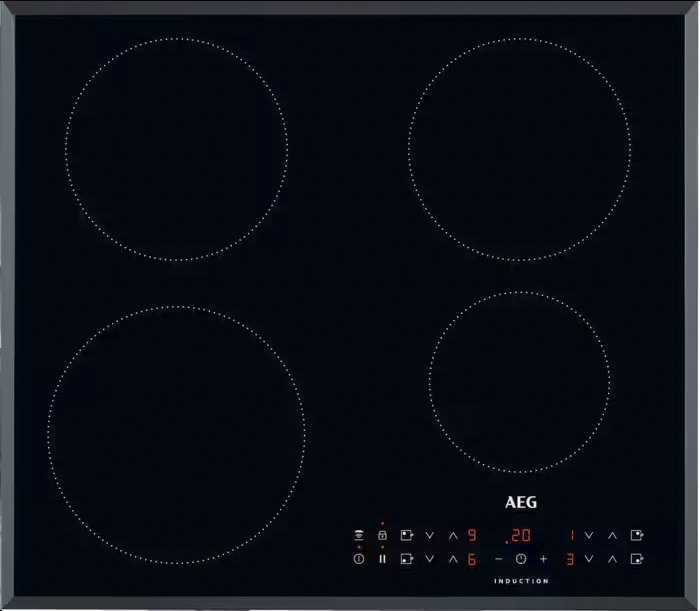This screenshot has height=611, width=700.
Task: Raise heat with up arrow beside 1
Action: click(x=612, y=535)
